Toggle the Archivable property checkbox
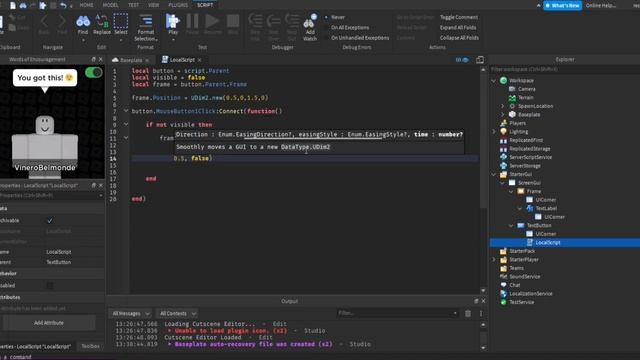Viewport: 640px width, 360px height. (x=50, y=220)
